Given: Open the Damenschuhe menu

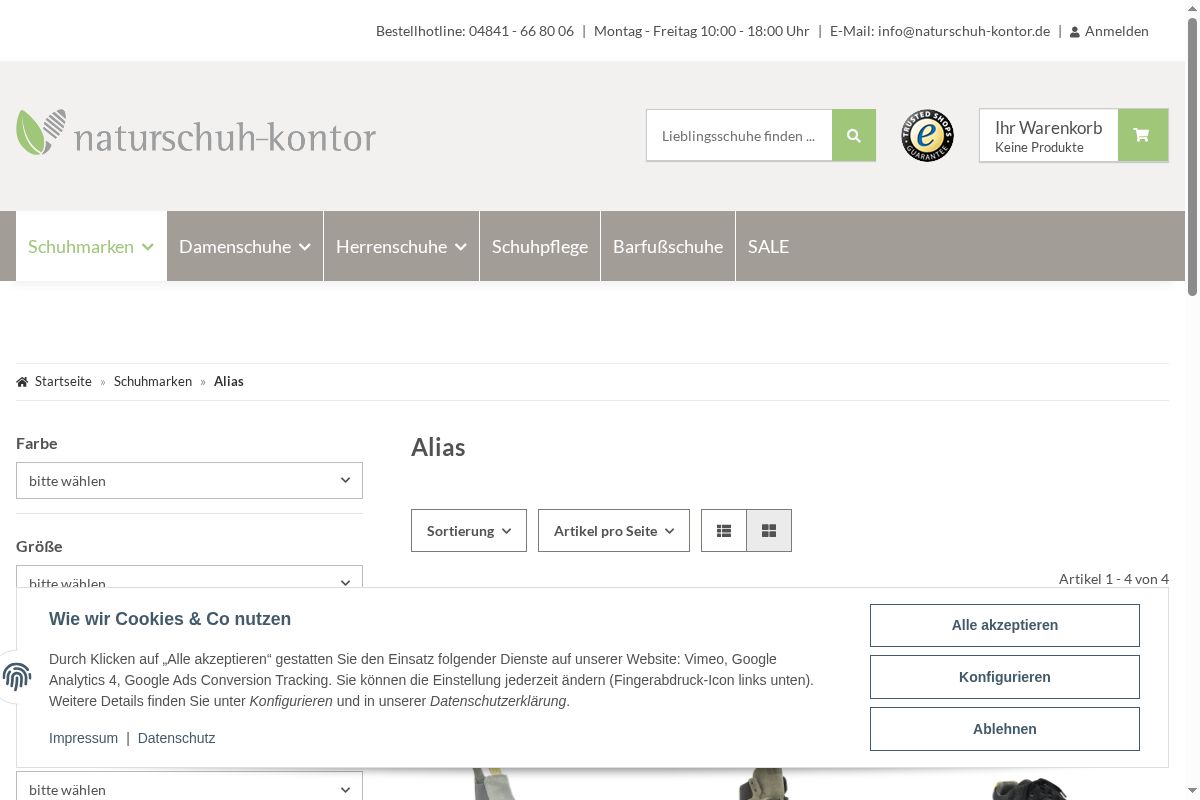Looking at the screenshot, I should click(244, 246).
